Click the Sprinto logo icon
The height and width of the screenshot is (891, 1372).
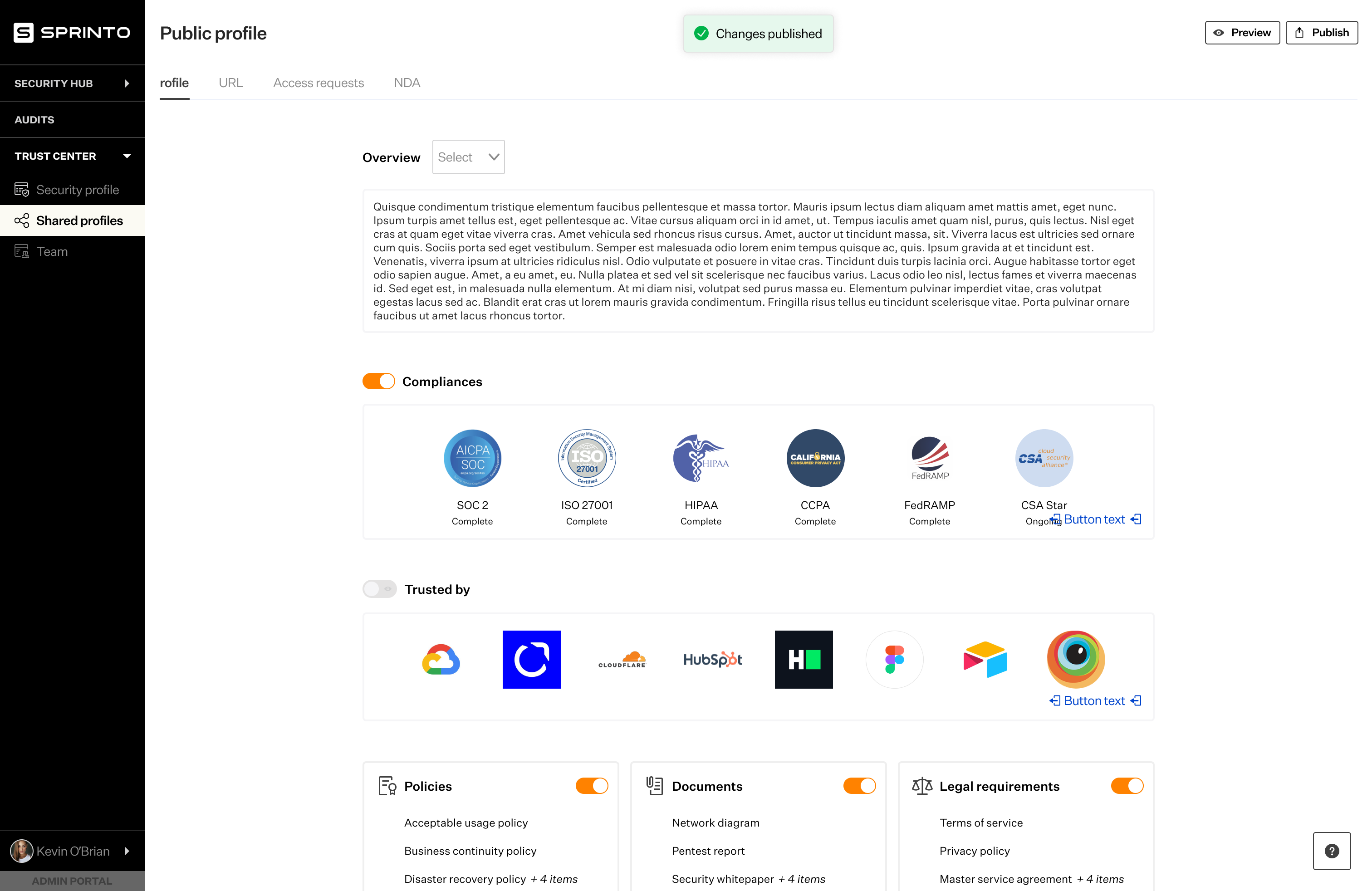[24, 33]
